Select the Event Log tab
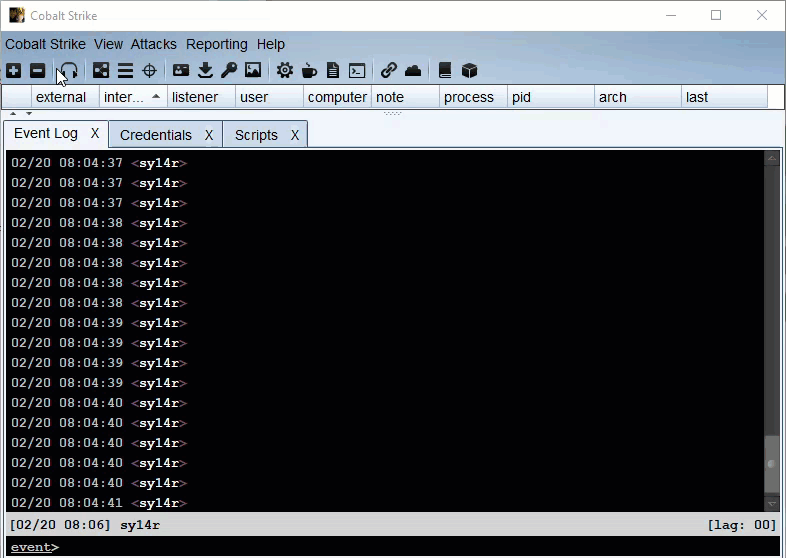This screenshot has width=786, height=558. [46, 133]
